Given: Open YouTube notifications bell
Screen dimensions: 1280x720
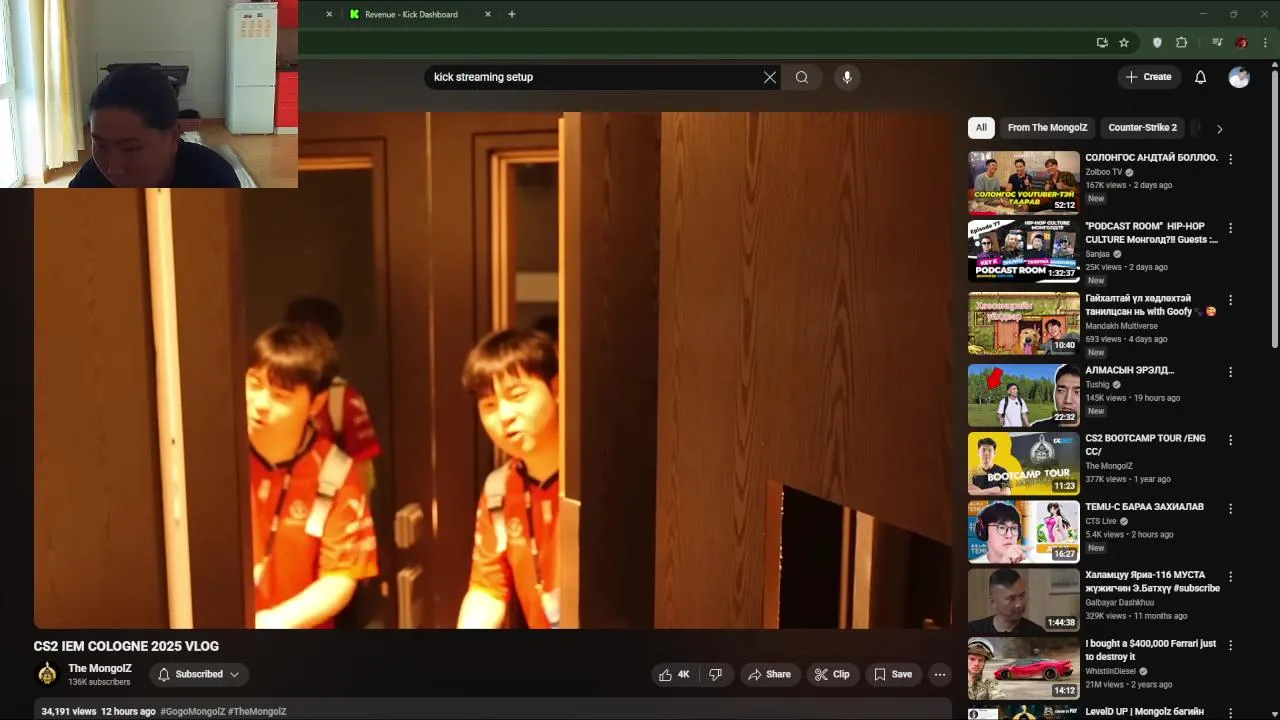Looking at the screenshot, I should point(1200,77).
